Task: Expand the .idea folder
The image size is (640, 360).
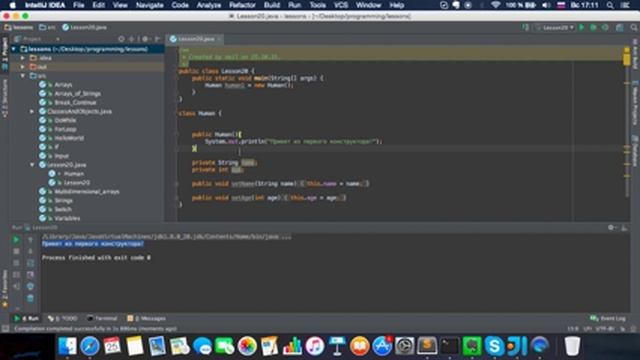Action: (23, 58)
